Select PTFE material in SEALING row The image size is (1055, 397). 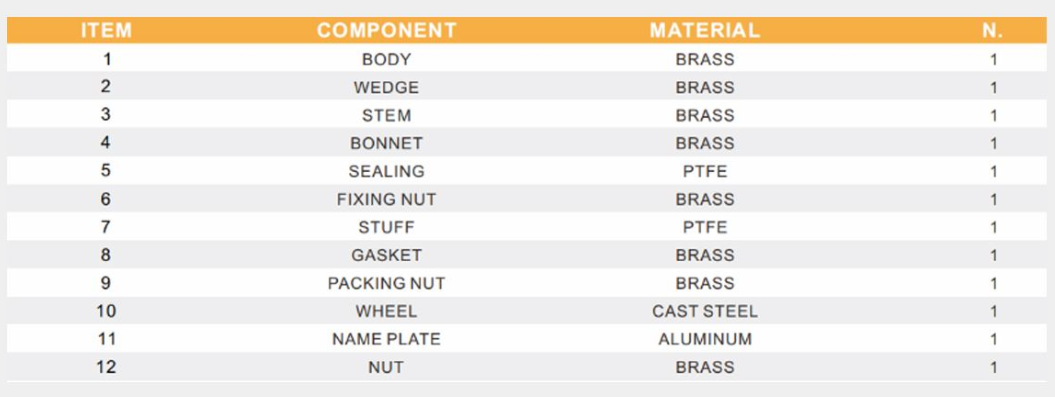(x=704, y=172)
